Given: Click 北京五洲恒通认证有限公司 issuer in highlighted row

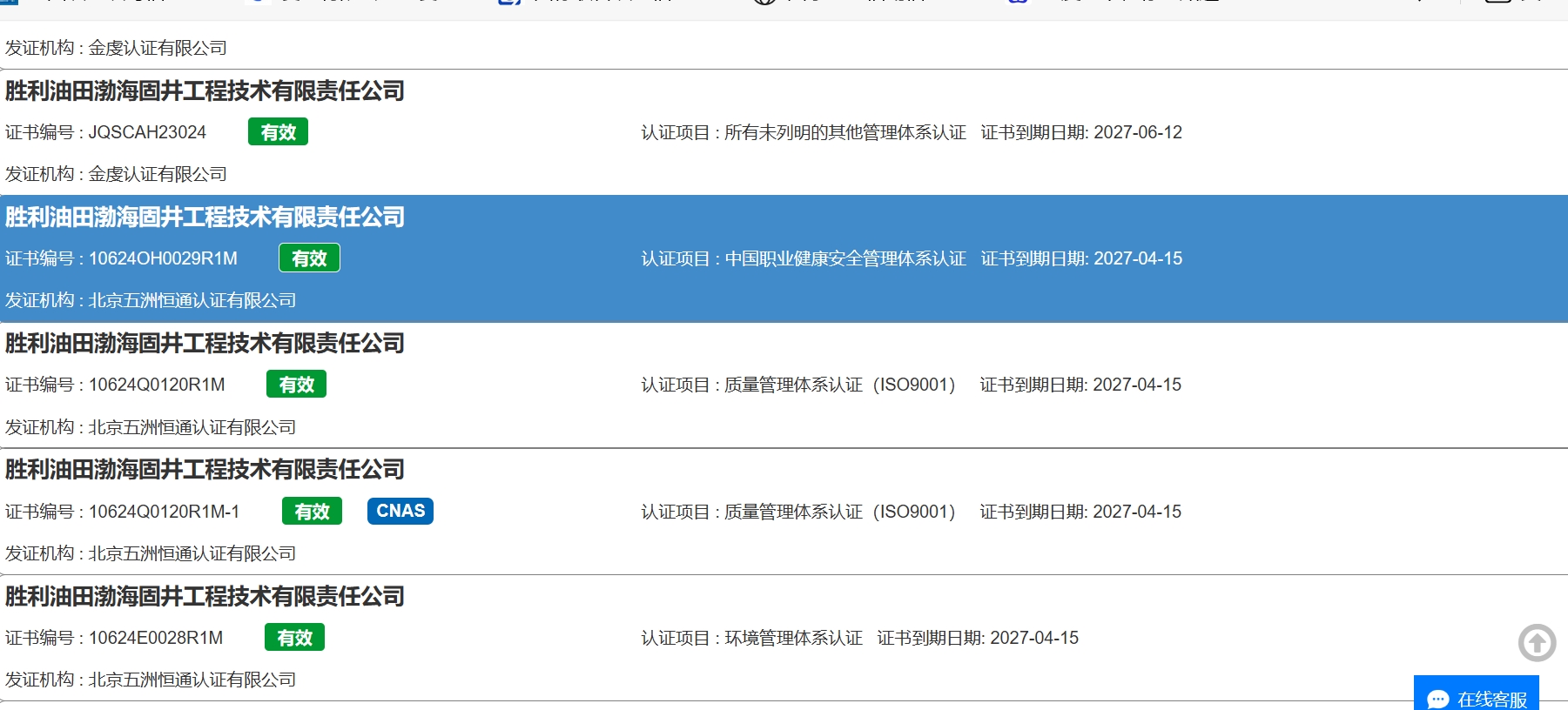Looking at the screenshot, I should pos(192,300).
